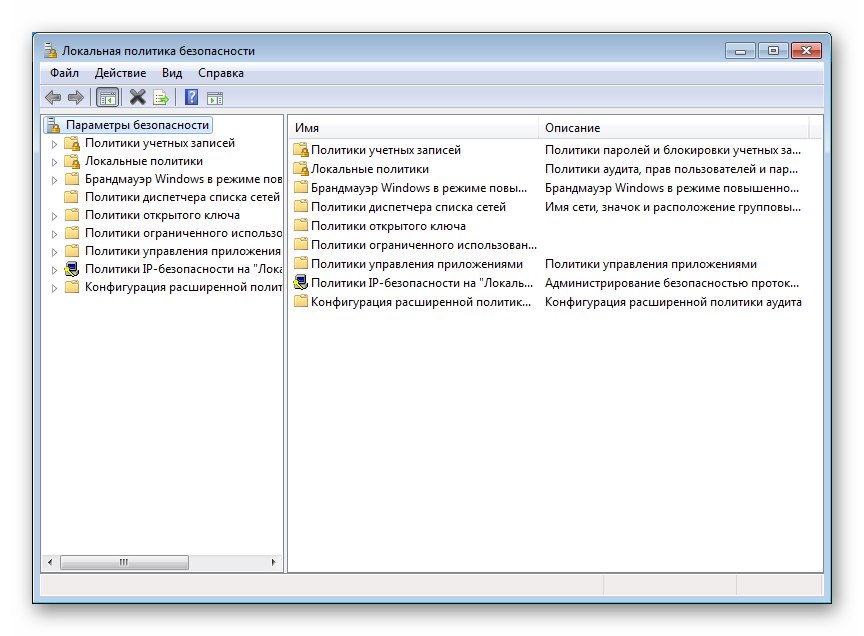864x636 pixels.
Task: Minimize the Локальная политика безопасности window
Action: click(740, 51)
